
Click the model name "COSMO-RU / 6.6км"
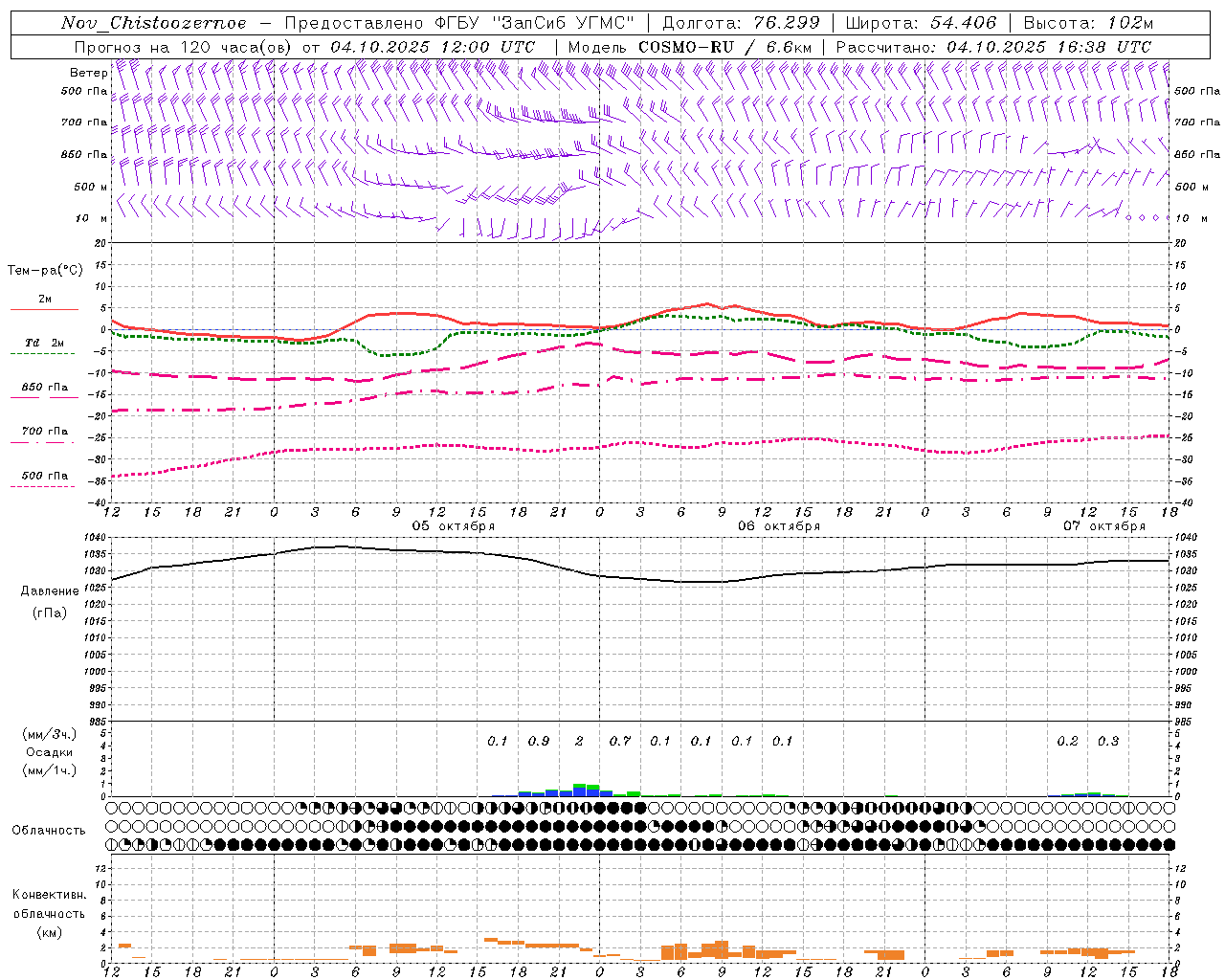(724, 47)
